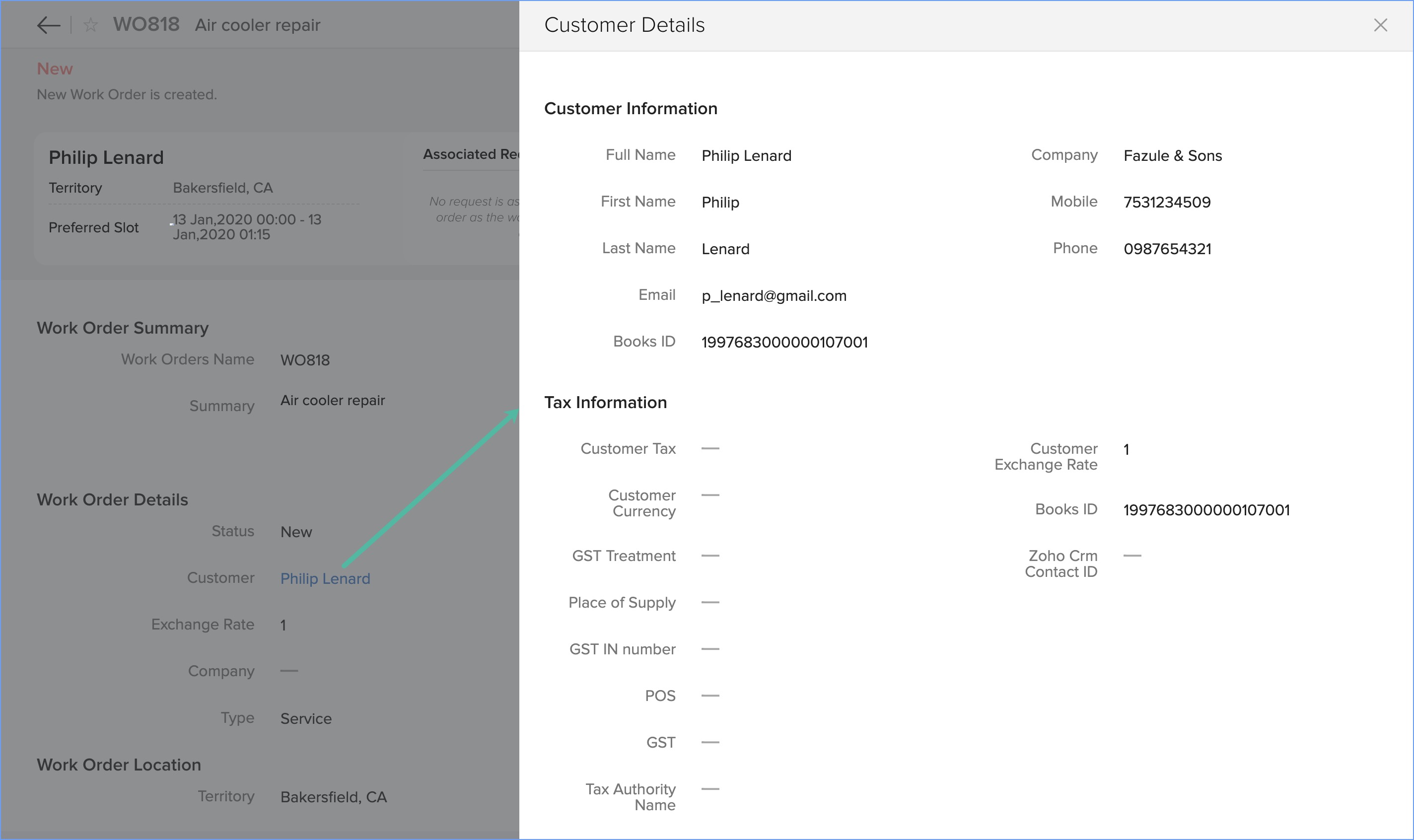Star the WO818 work order
Screen dimensions: 1414x840
(90, 25)
